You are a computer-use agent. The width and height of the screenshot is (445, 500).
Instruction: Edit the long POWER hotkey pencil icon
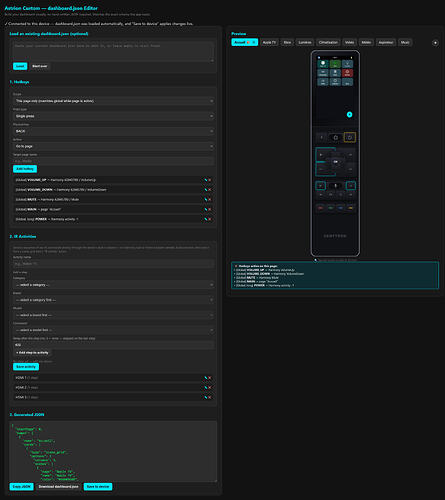click(206, 219)
